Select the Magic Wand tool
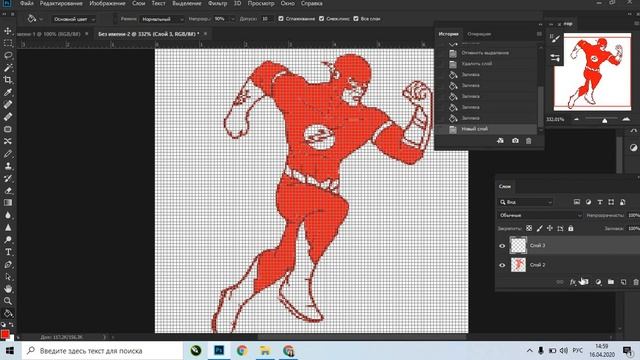The image size is (640, 360). [x=8, y=67]
